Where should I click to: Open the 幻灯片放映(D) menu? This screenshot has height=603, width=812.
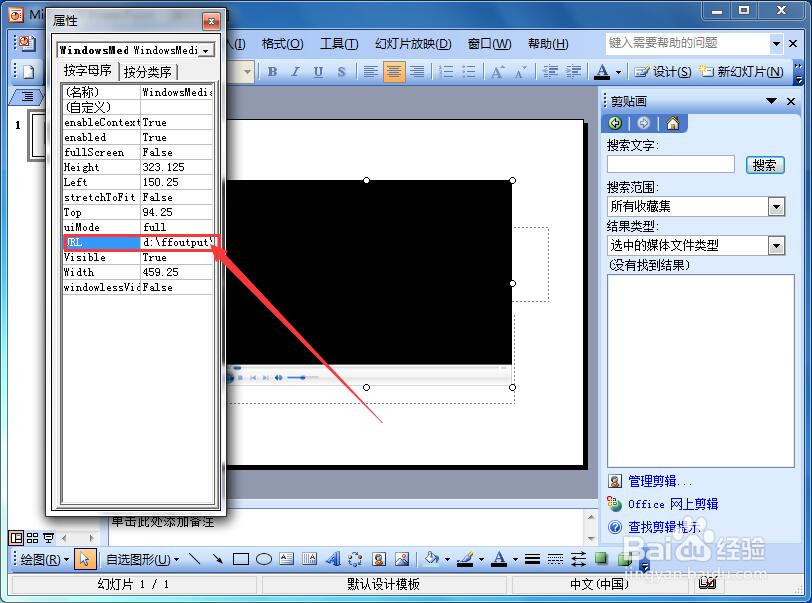[413, 44]
